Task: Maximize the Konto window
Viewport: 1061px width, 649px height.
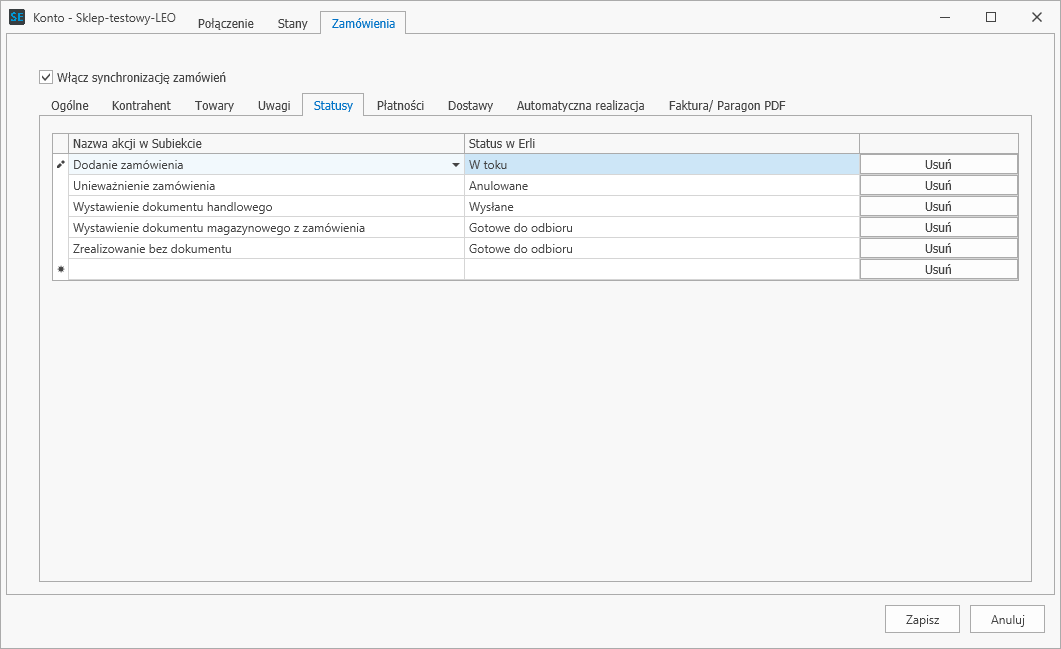Action: (991, 17)
